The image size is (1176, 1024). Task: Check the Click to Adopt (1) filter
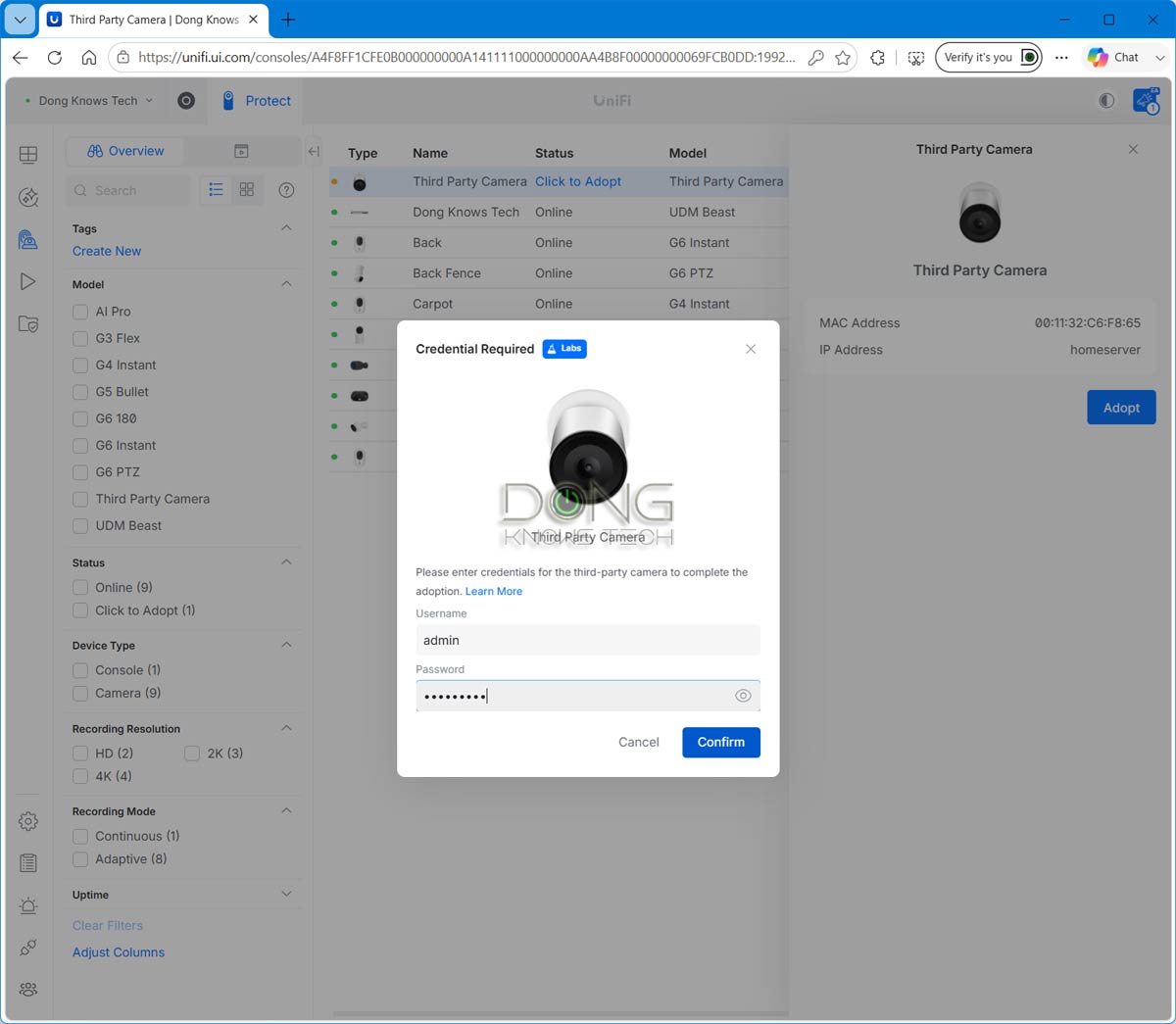tap(80, 610)
